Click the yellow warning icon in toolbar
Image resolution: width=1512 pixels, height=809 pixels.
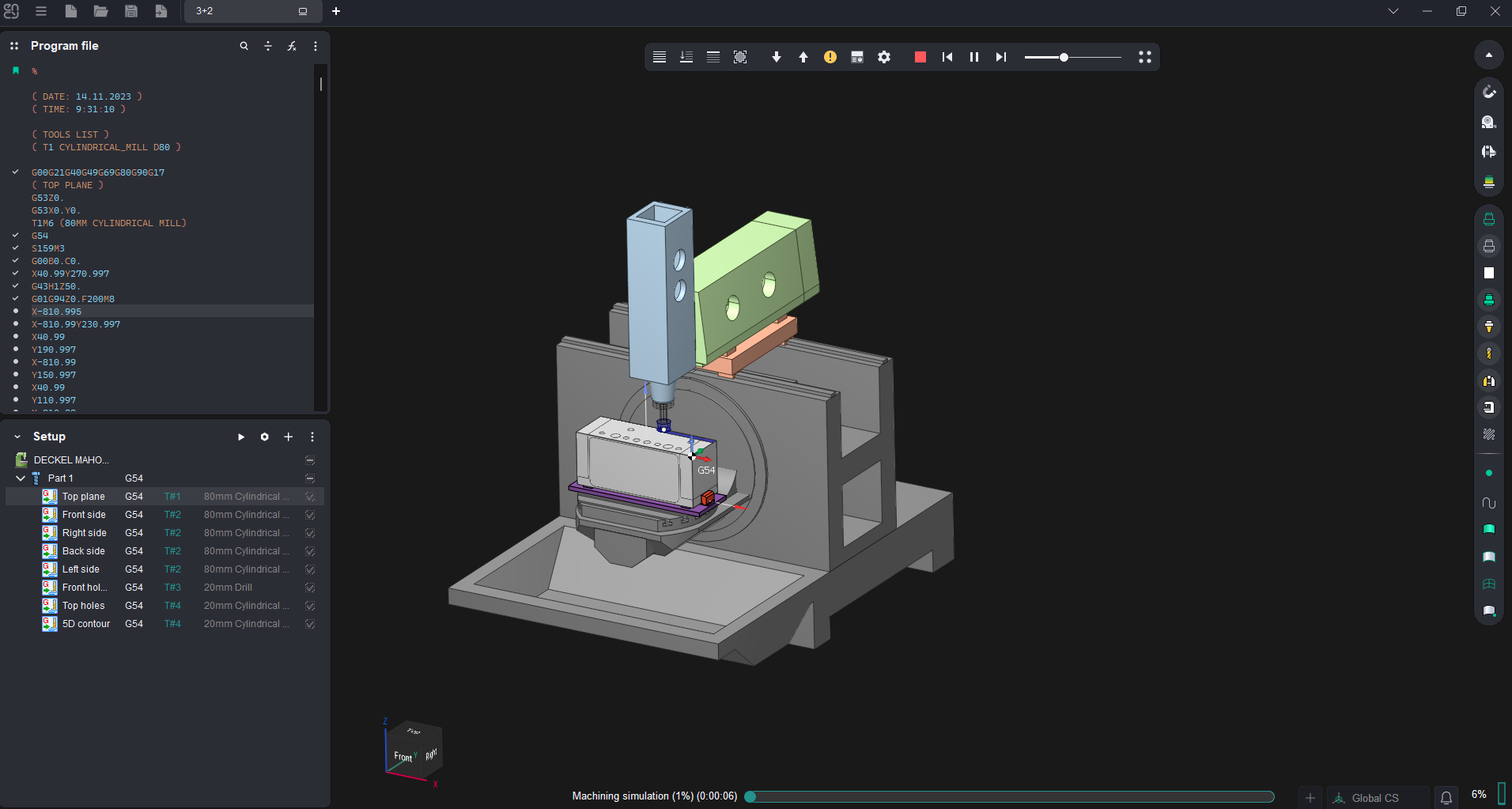[x=830, y=57]
